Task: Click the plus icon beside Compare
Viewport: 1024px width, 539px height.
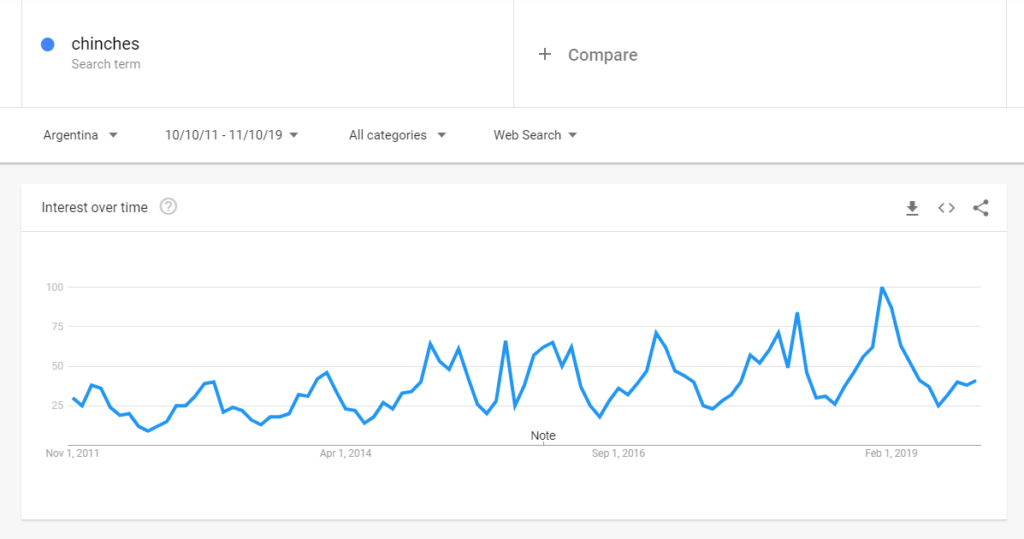Action: [x=545, y=54]
